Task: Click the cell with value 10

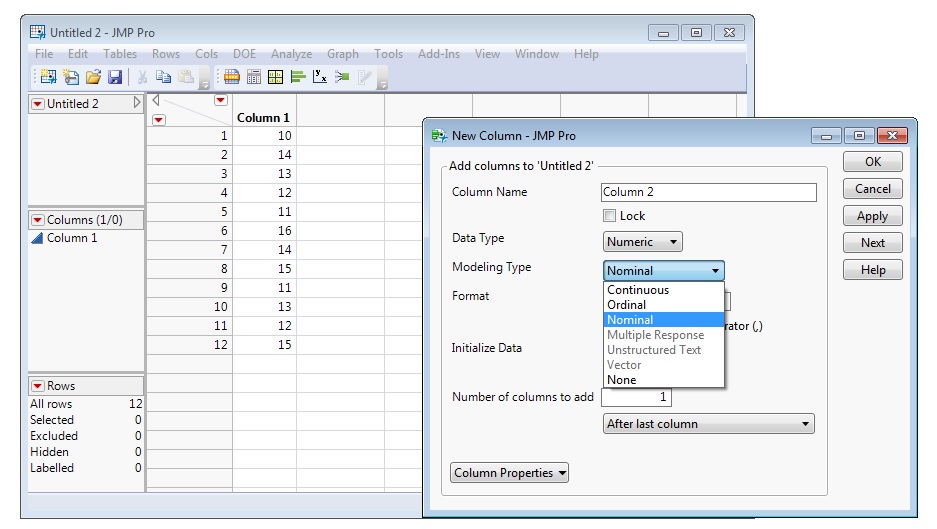Action: click(x=264, y=136)
